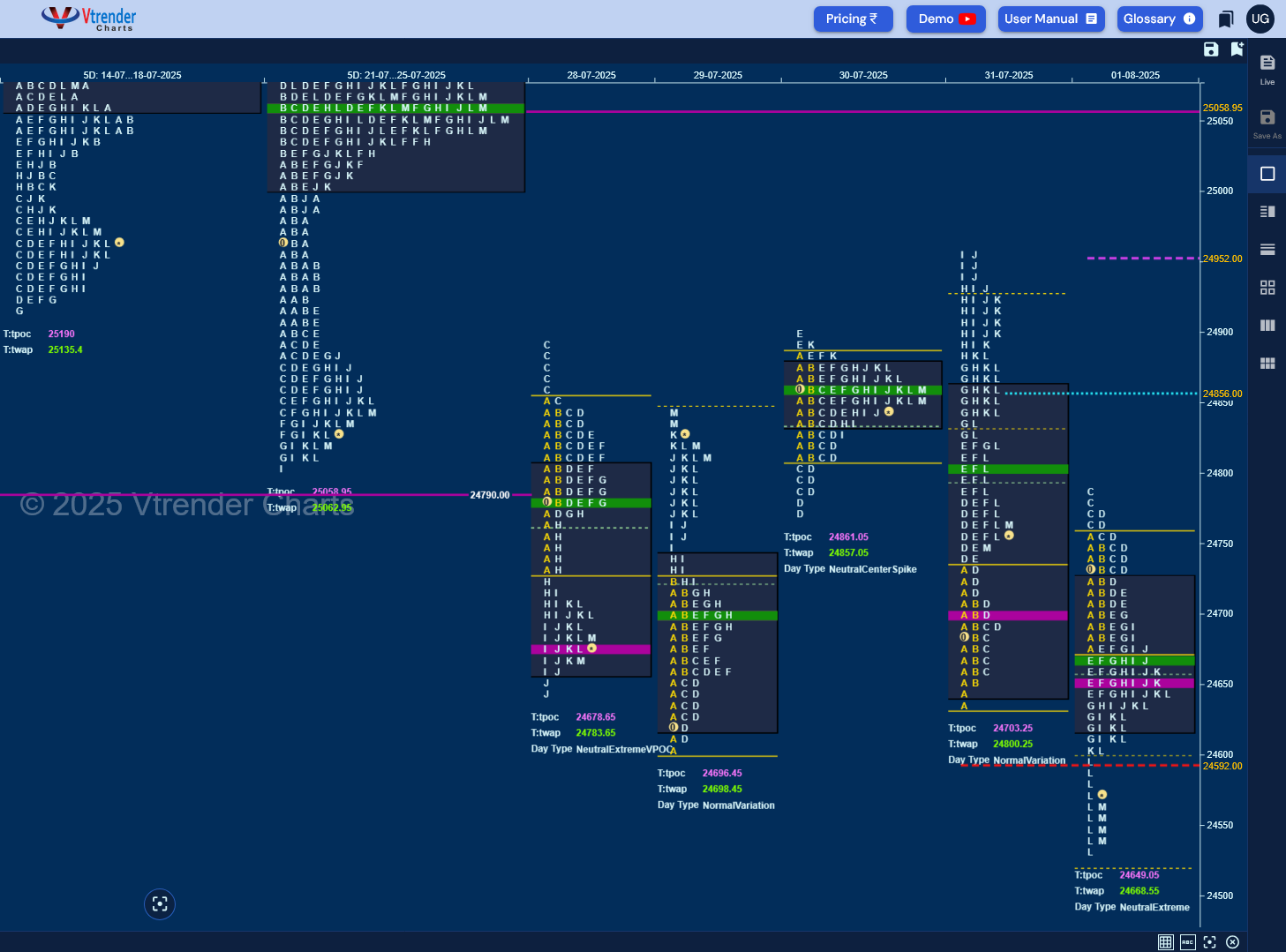Open the Glossary
1286x952 pixels.
click(1160, 19)
